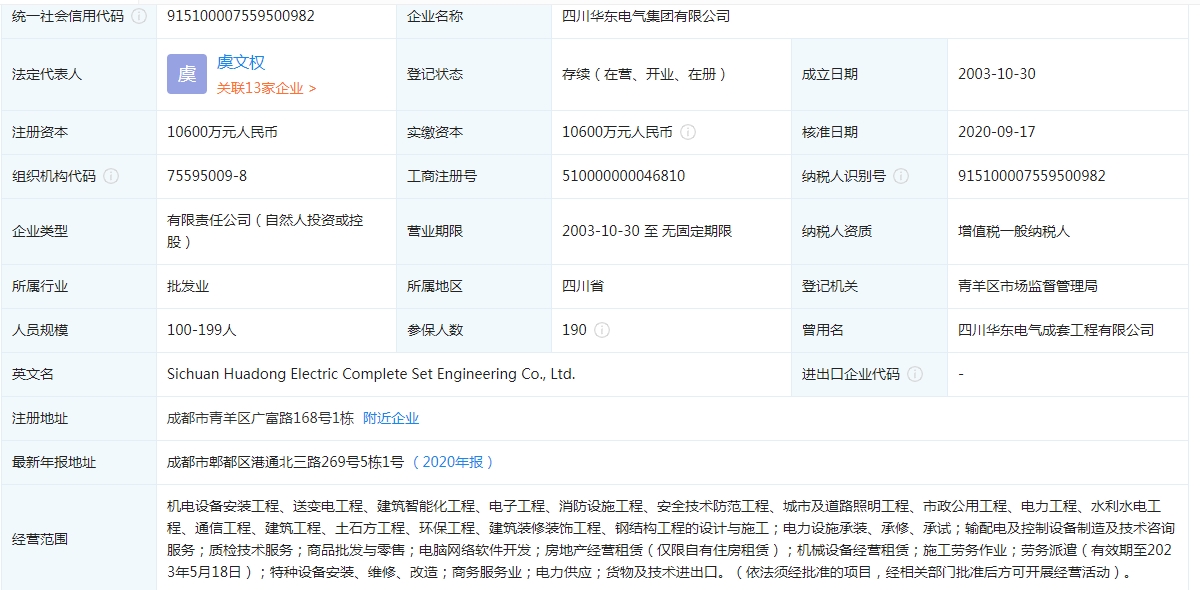The height and width of the screenshot is (590, 1200).
Task: Click the English name Sichuan Huadong Electric text
Action: coord(371,374)
